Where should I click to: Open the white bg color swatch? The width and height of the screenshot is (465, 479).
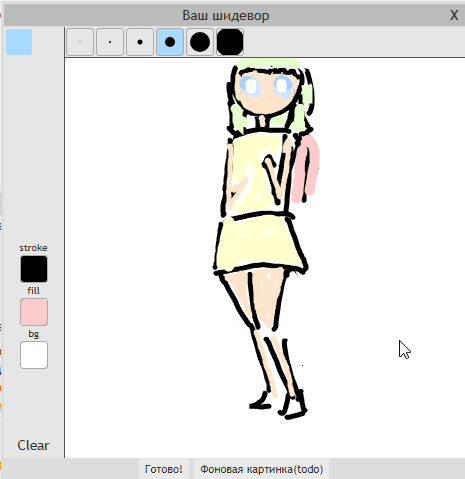click(x=34, y=355)
